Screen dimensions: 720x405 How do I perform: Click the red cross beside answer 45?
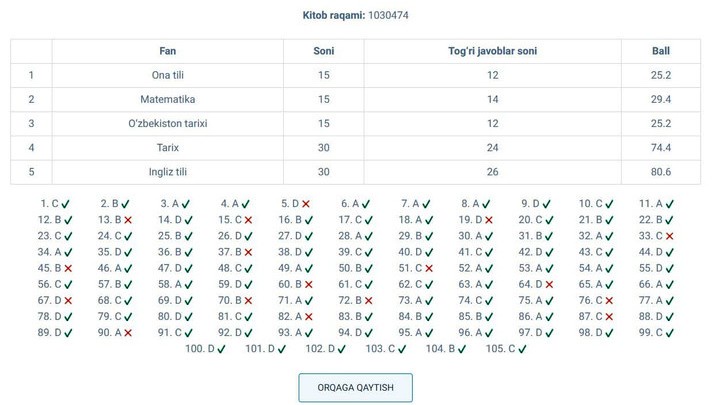click(67, 268)
